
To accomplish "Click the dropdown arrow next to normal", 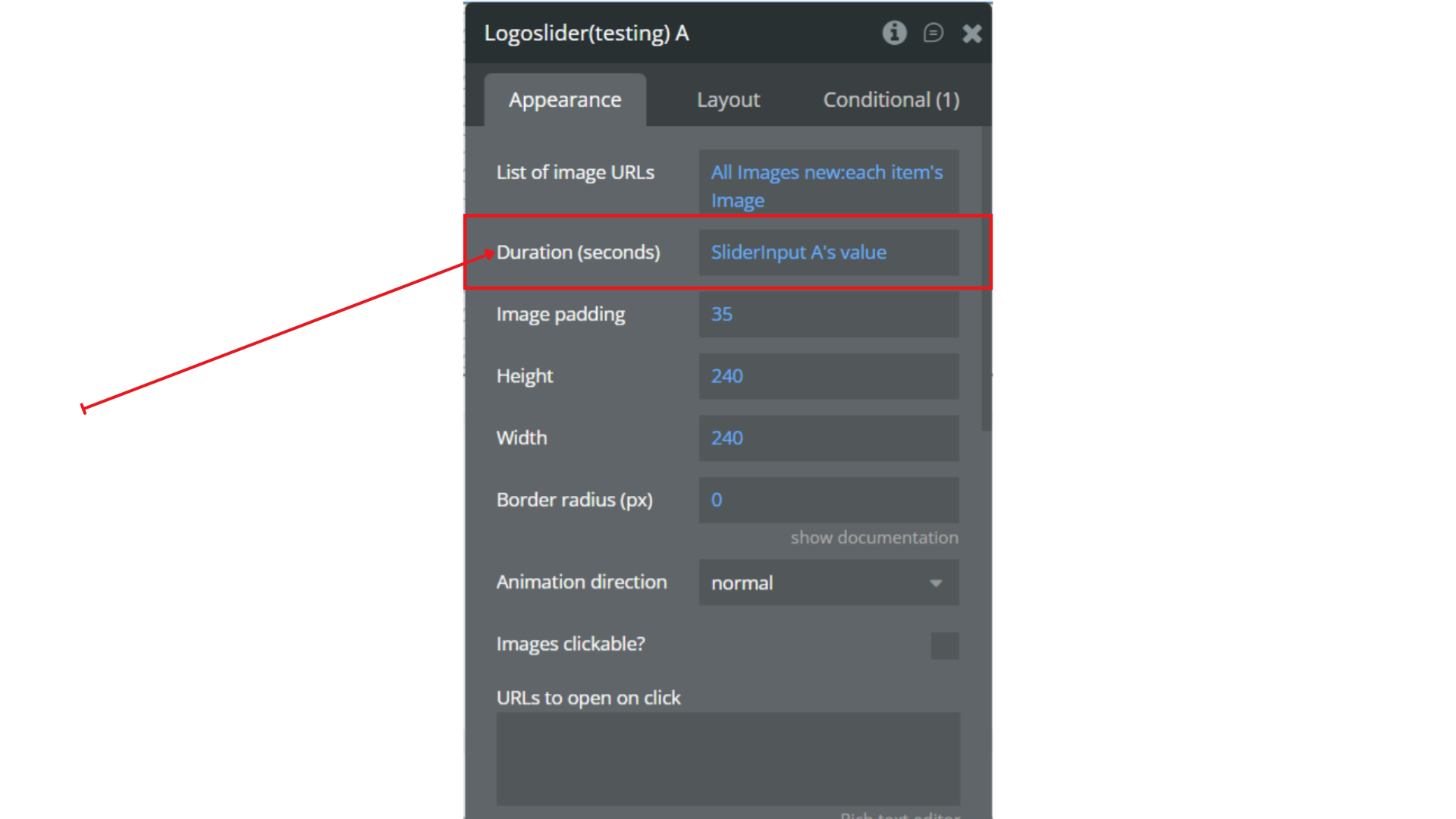I will click(936, 583).
